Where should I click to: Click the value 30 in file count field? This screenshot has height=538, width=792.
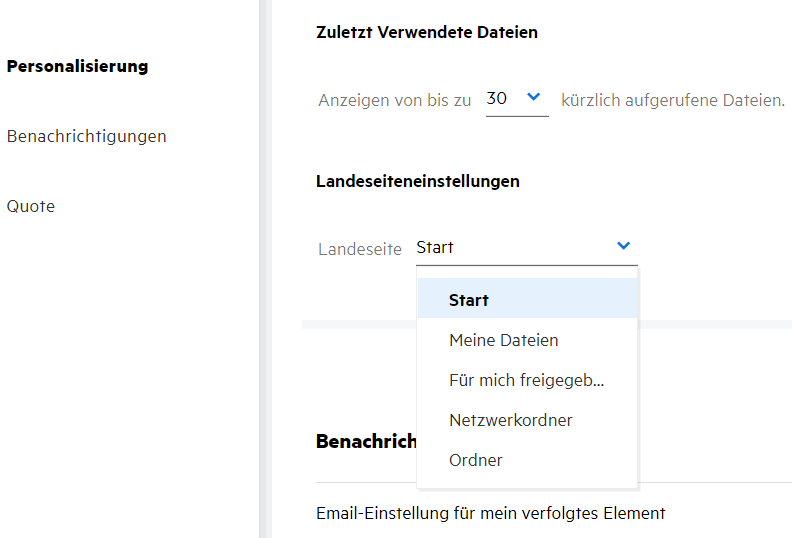coord(497,99)
